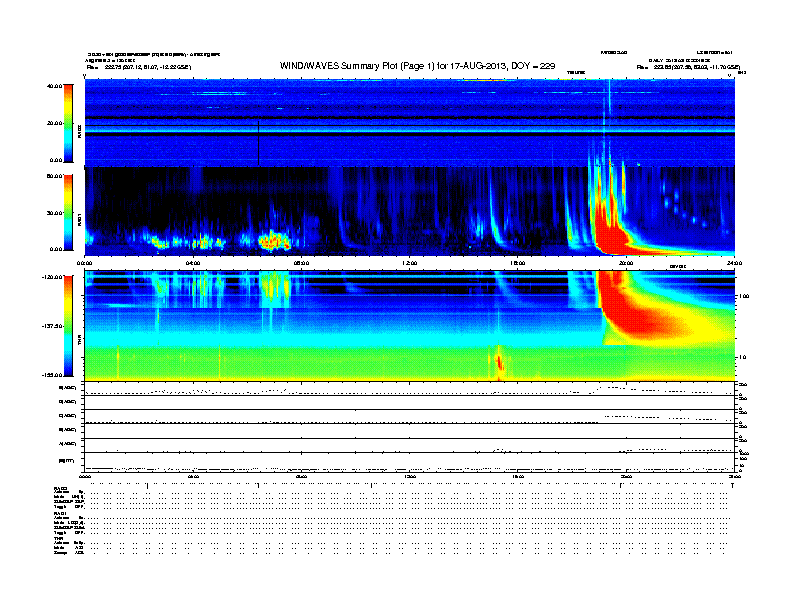Click the 100 tick label on TNR right axis
792x612 pixels.
point(743,296)
